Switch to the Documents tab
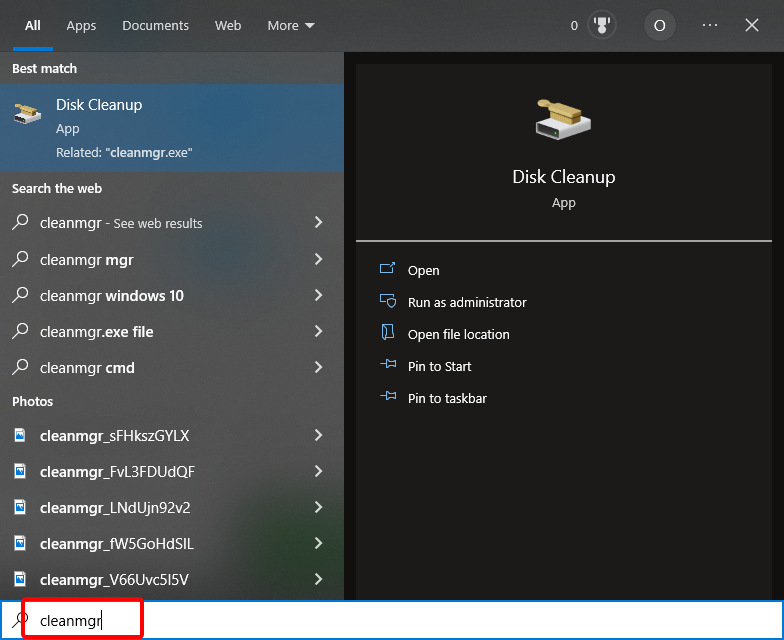Screen dimensions: 784x640 155,25
